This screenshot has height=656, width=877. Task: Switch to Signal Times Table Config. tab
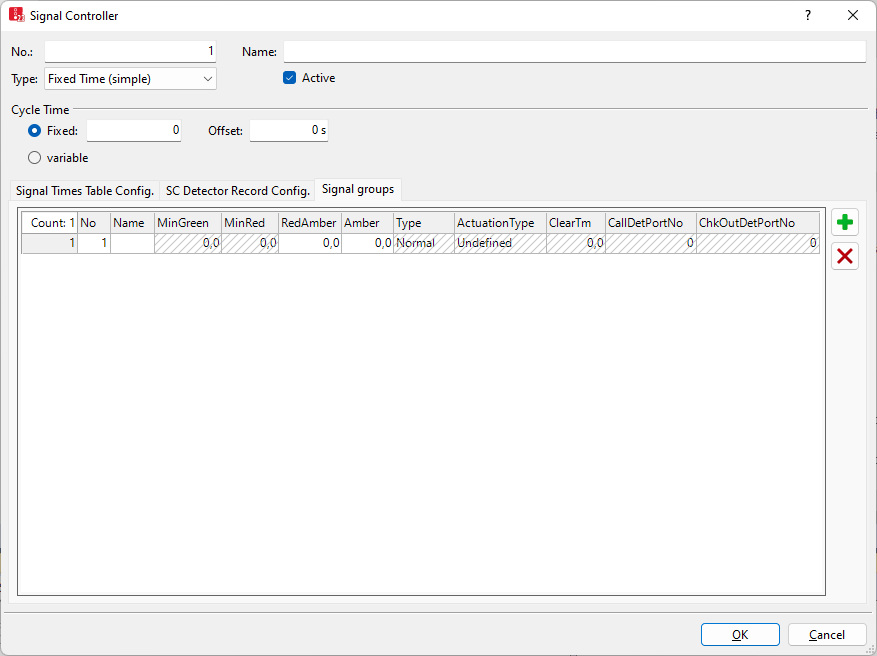[85, 190]
